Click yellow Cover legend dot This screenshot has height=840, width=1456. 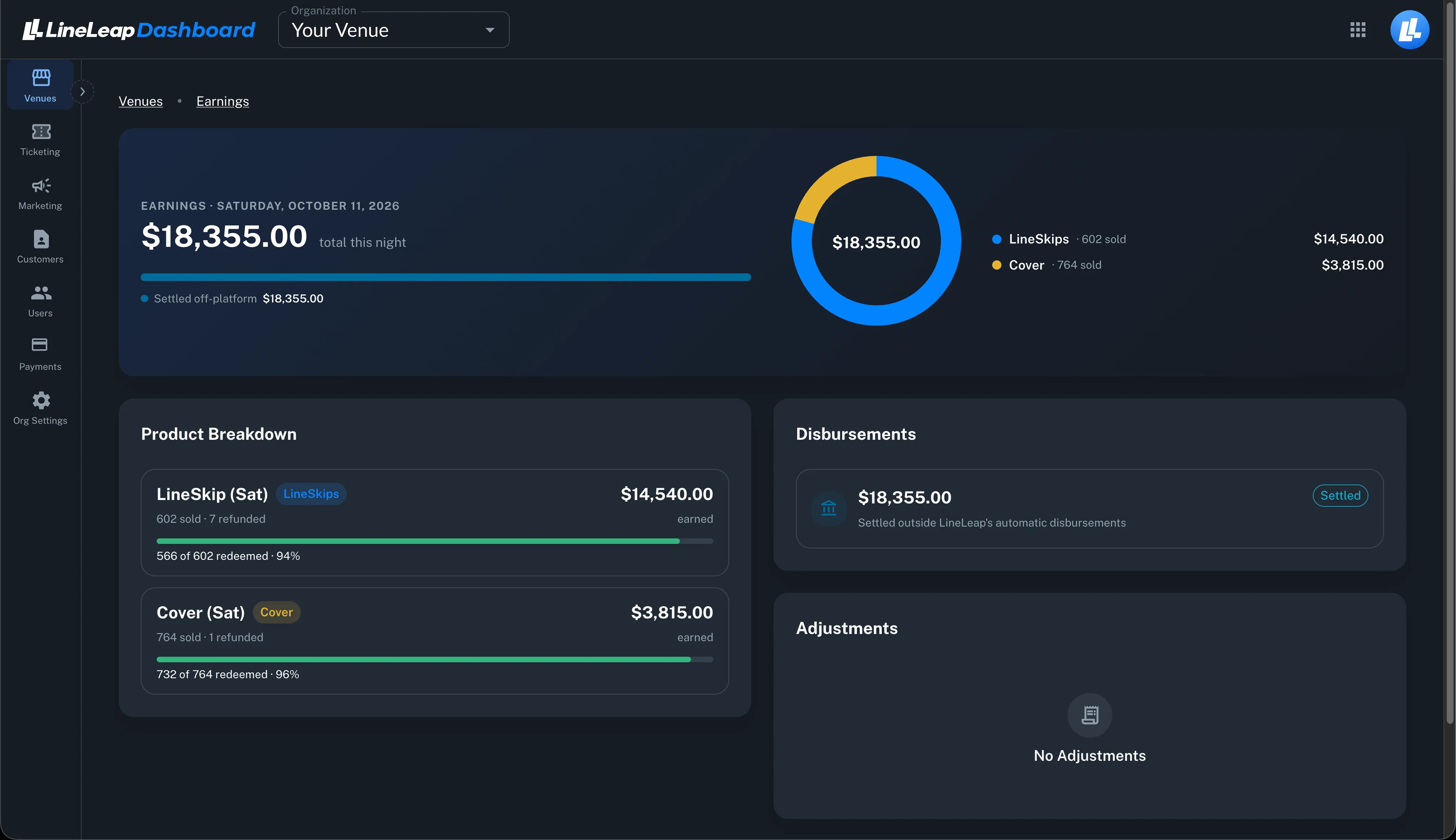pyautogui.click(x=996, y=265)
